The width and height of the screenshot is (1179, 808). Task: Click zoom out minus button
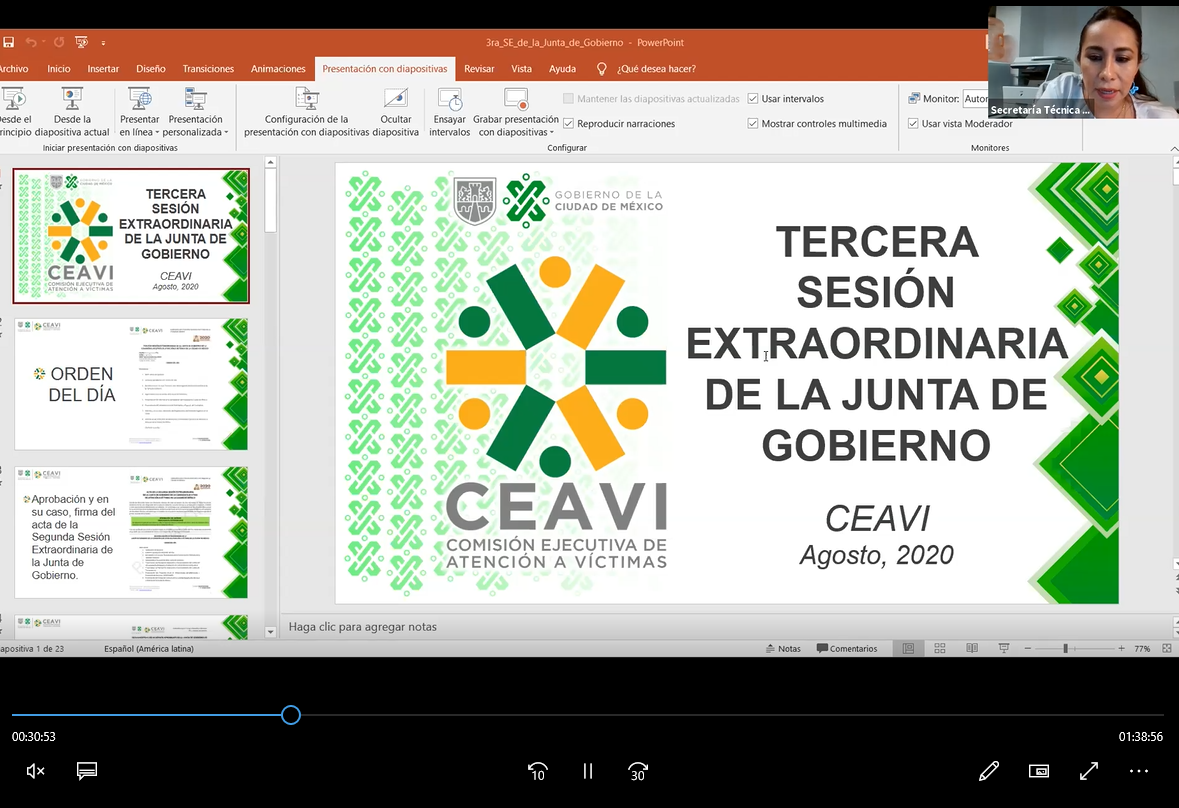(x=1028, y=649)
